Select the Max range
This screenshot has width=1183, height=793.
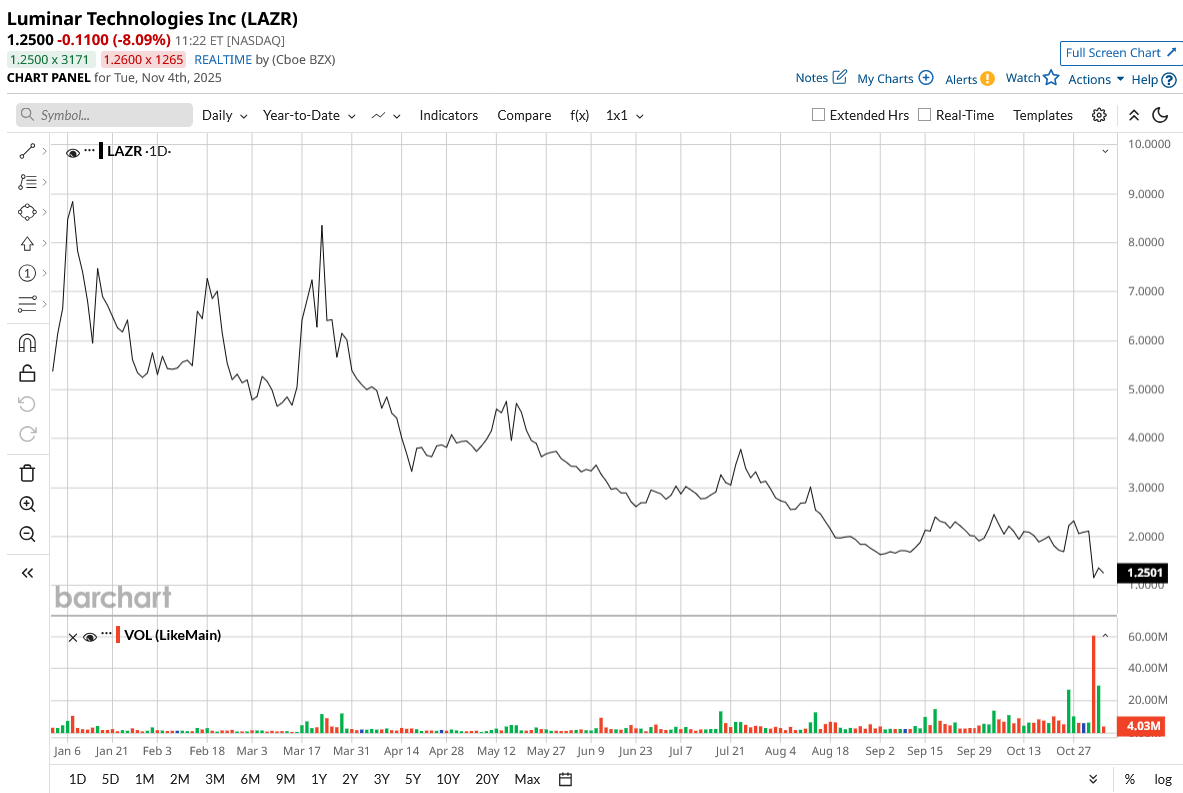coord(527,779)
